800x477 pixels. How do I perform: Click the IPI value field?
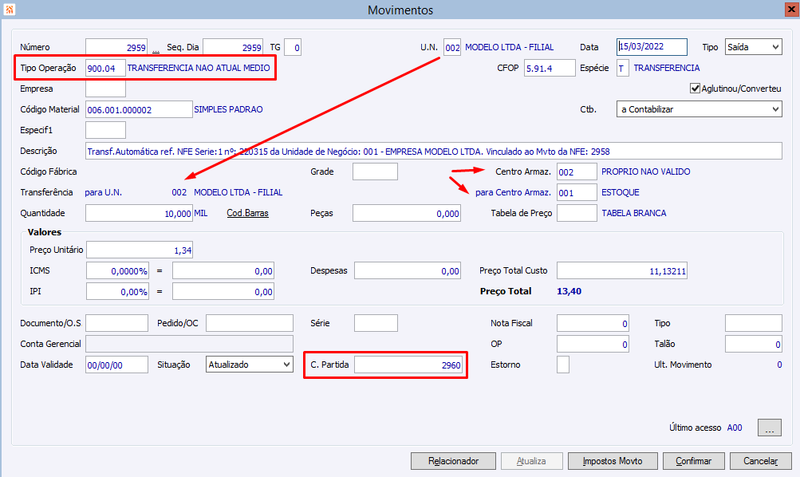[x=223, y=292]
